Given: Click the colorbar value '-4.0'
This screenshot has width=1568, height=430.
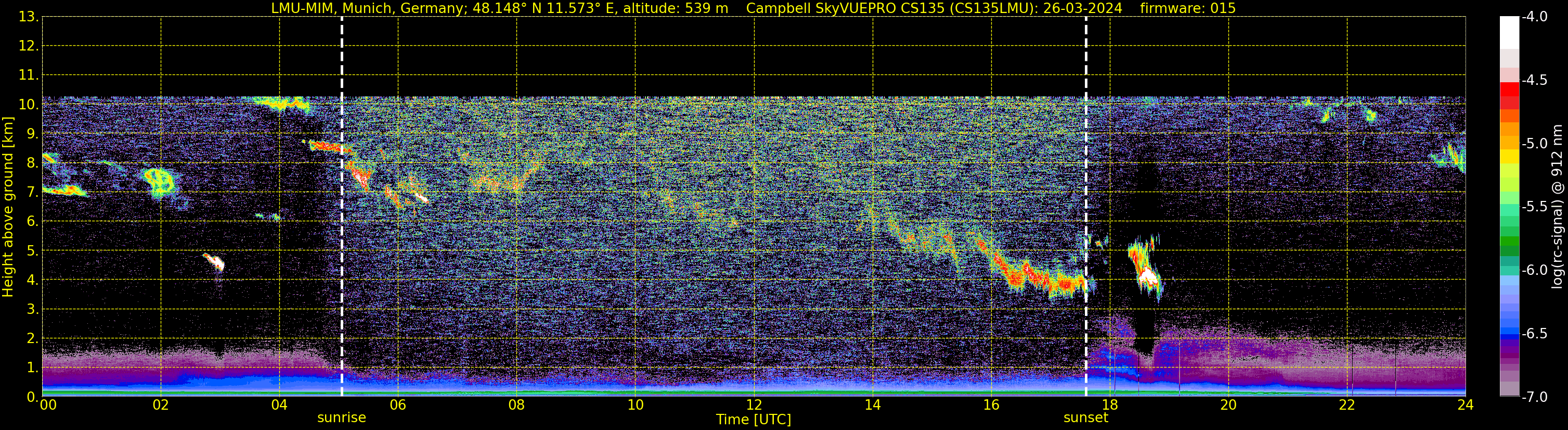Looking at the screenshot, I should pos(1535,17).
